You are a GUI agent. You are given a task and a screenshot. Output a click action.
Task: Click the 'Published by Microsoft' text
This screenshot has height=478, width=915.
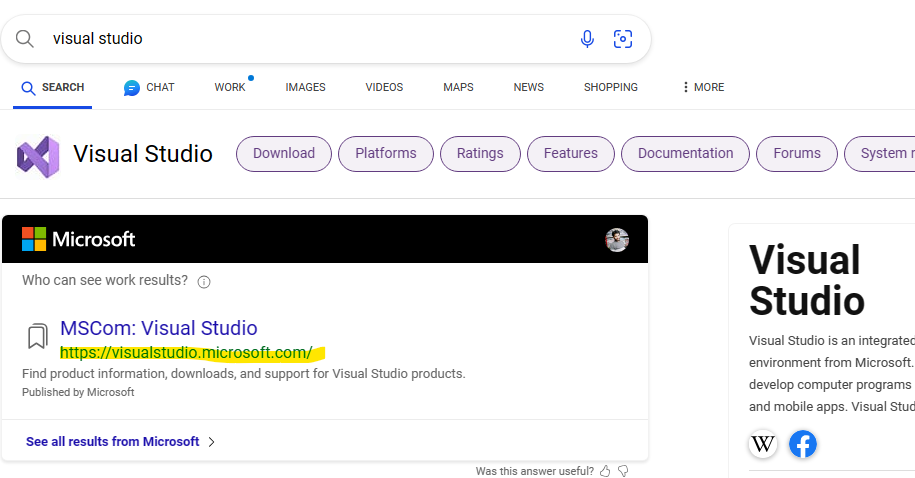coord(78,392)
